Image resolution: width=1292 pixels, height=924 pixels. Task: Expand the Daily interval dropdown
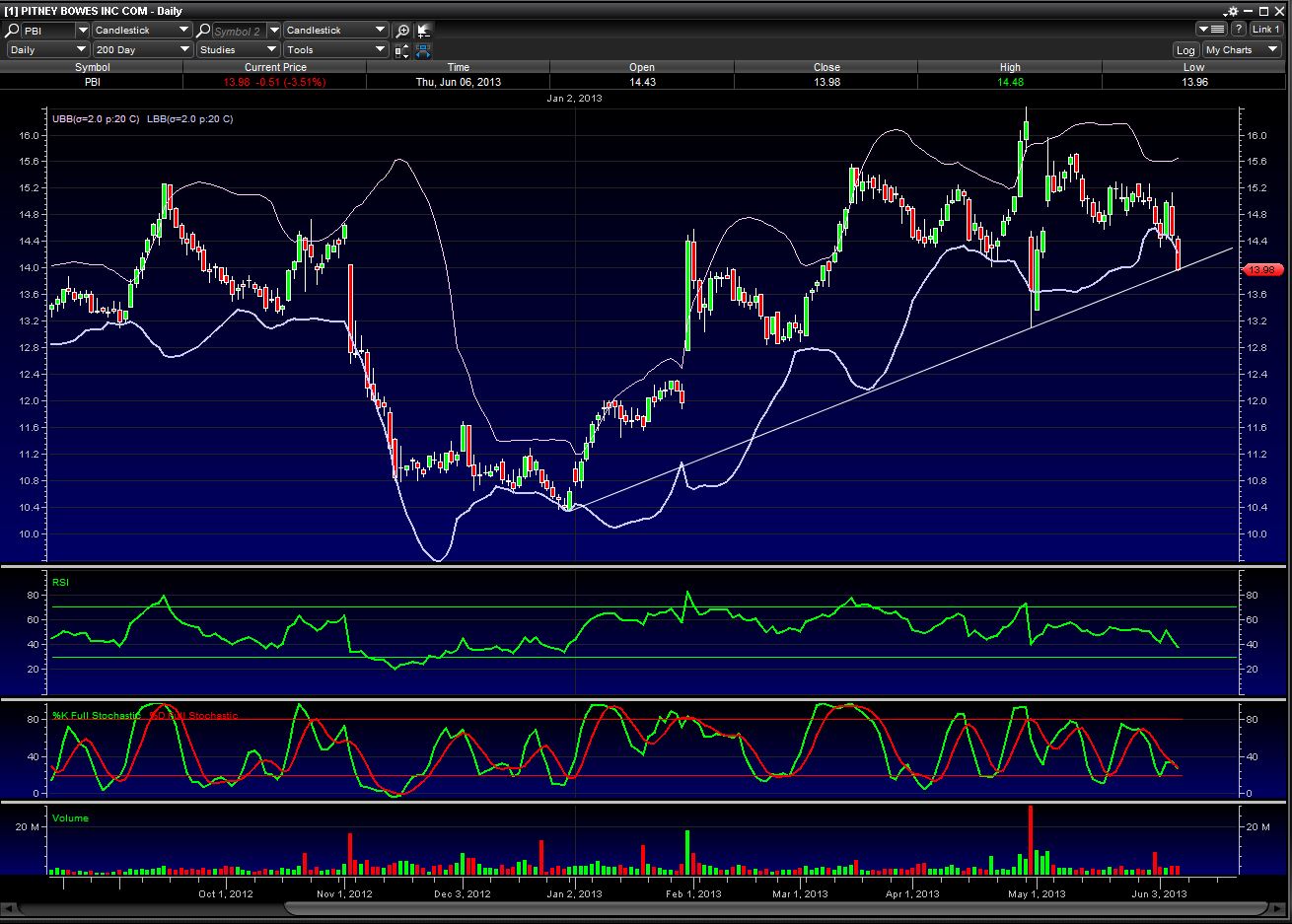pyautogui.click(x=48, y=49)
